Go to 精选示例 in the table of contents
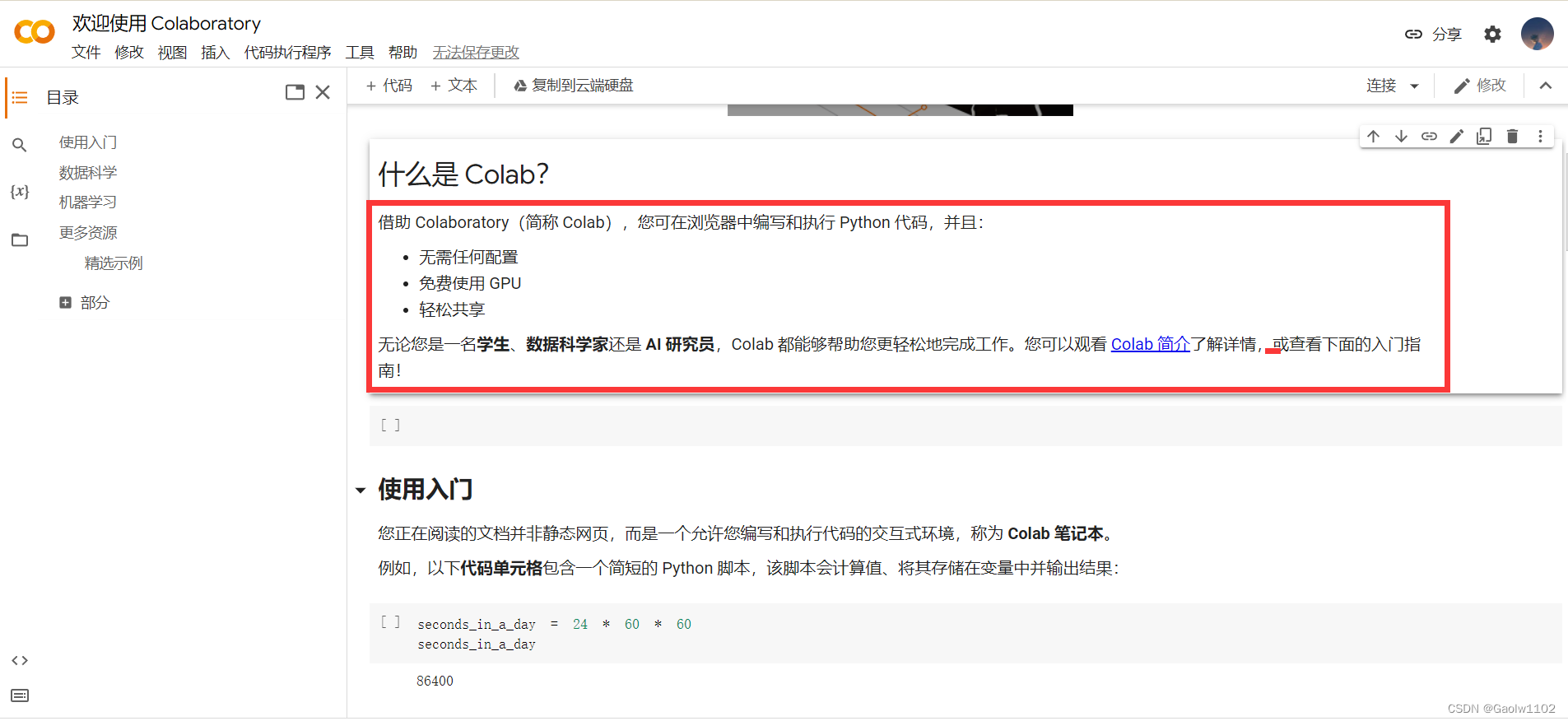1568x721 pixels. pyautogui.click(x=114, y=263)
